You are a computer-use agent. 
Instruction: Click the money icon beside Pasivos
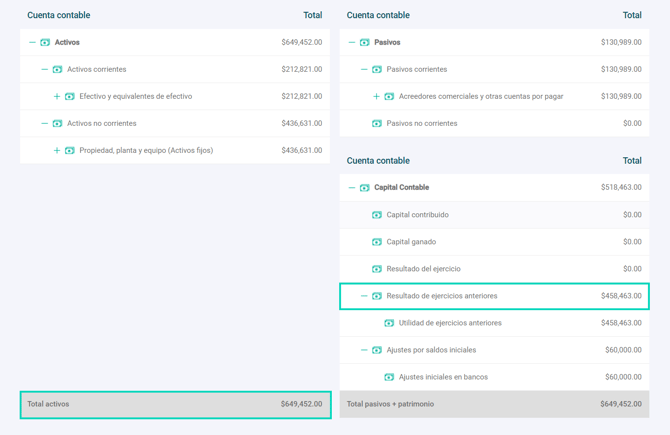point(365,43)
